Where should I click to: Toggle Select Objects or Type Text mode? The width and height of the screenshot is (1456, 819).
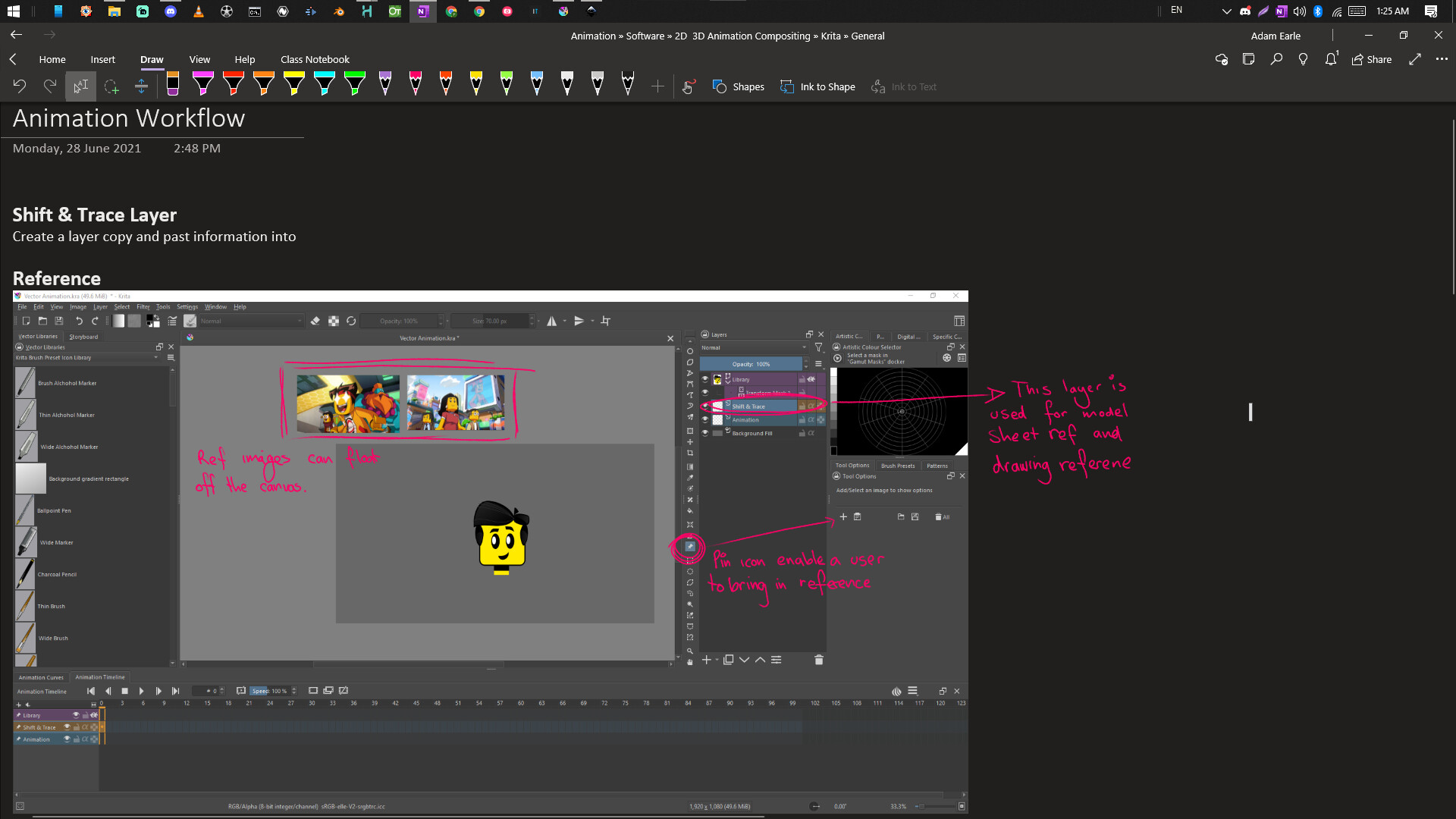pos(80,86)
